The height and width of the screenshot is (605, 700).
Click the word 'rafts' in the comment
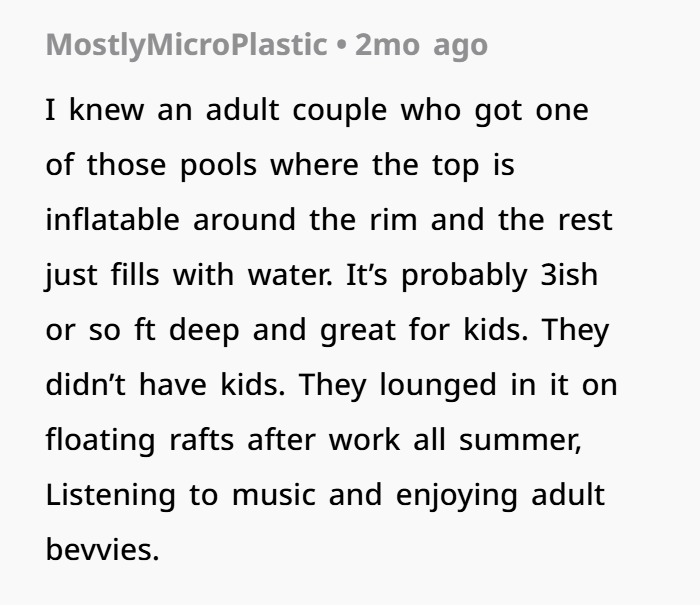201,439
